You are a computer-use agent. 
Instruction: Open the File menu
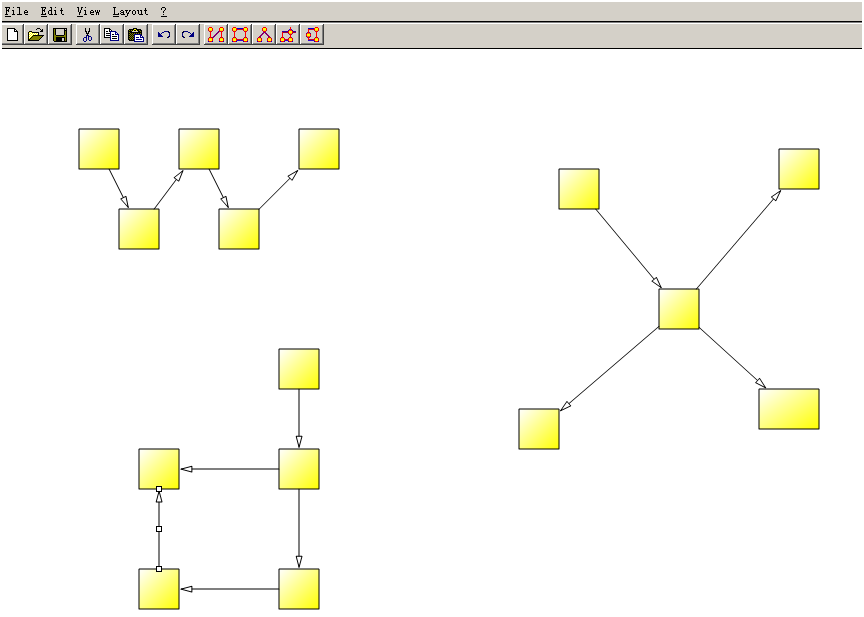17,12
